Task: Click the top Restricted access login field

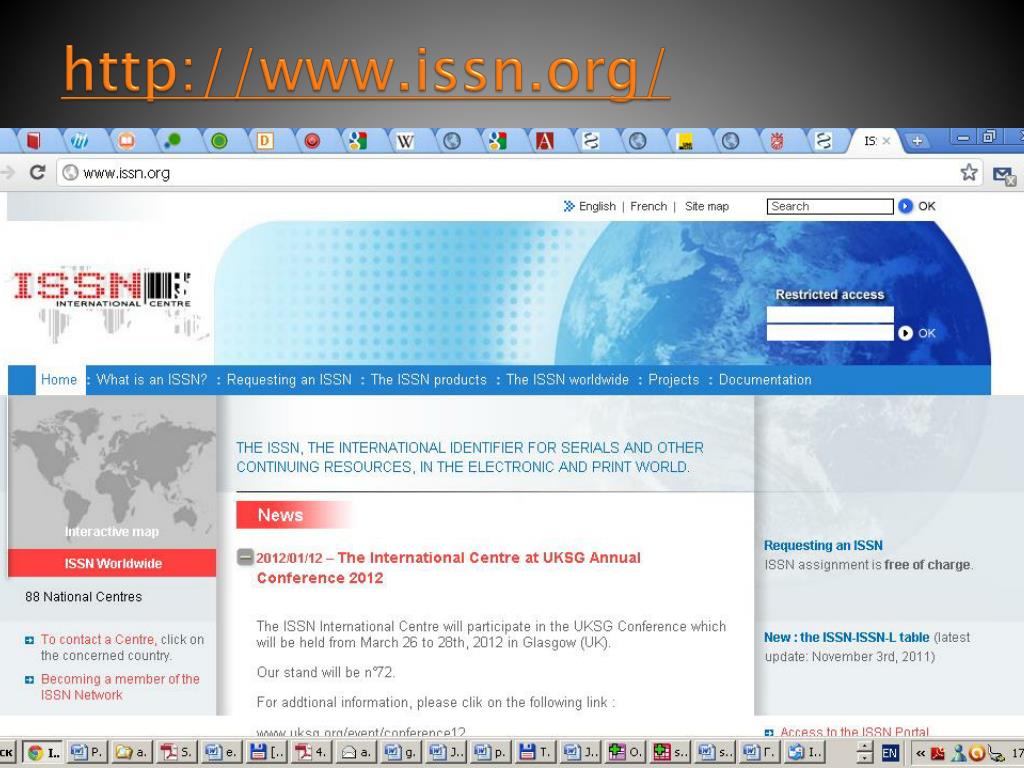Action: pos(829,315)
